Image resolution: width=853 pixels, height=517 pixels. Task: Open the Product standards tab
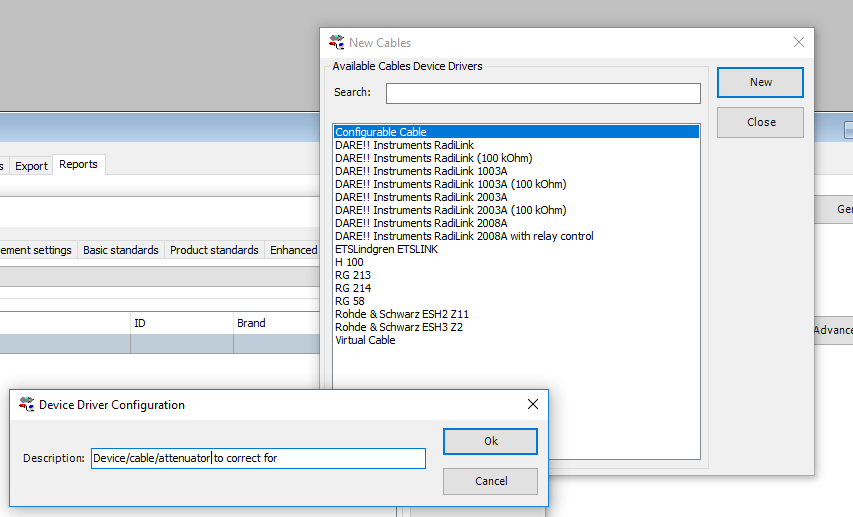click(214, 250)
